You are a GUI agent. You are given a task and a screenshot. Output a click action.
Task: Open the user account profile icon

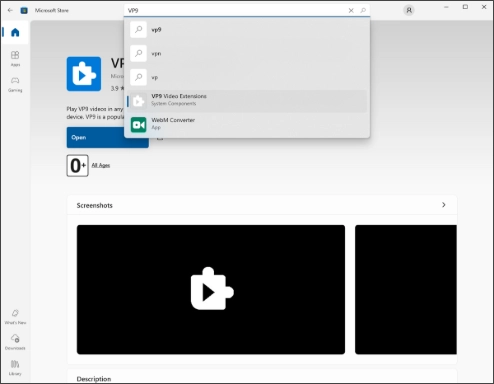pyautogui.click(x=409, y=10)
